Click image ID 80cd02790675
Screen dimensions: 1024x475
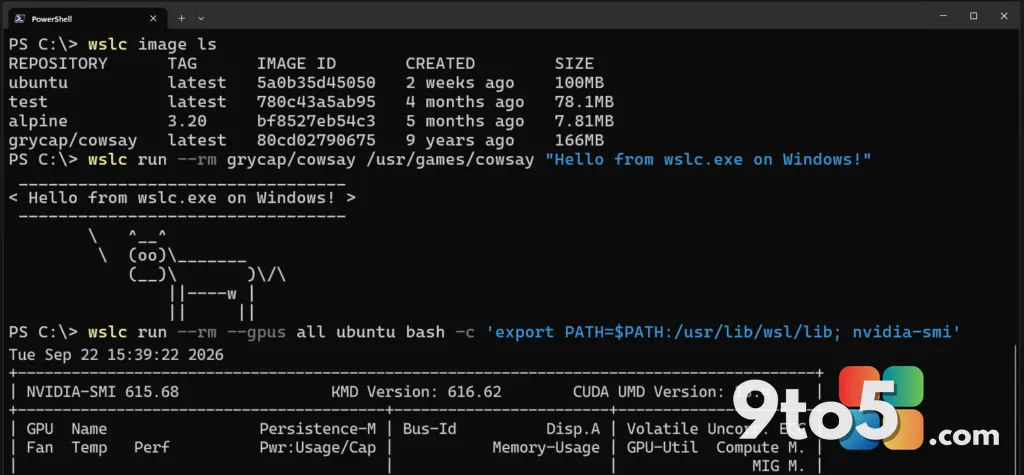coord(316,140)
